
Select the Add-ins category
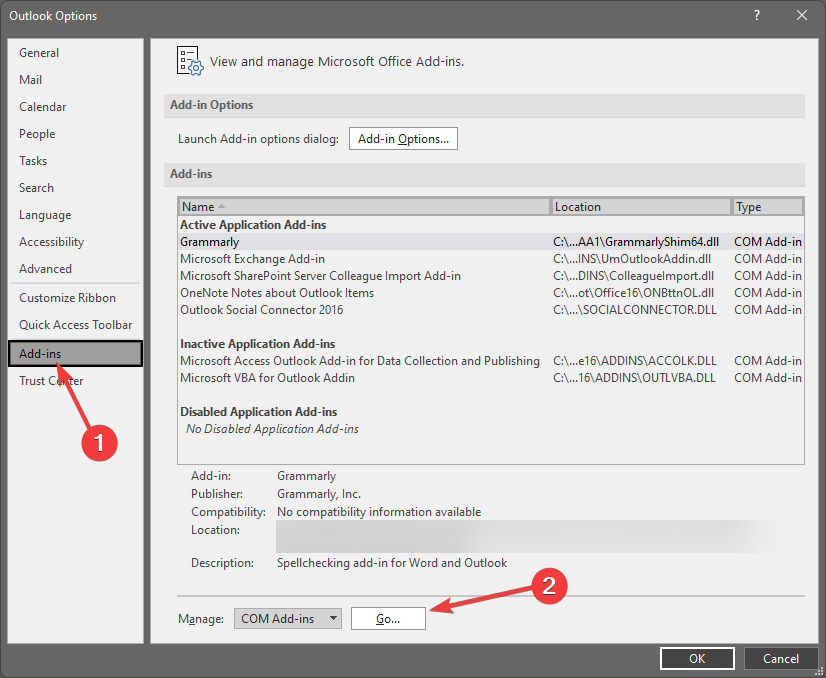click(x=75, y=353)
